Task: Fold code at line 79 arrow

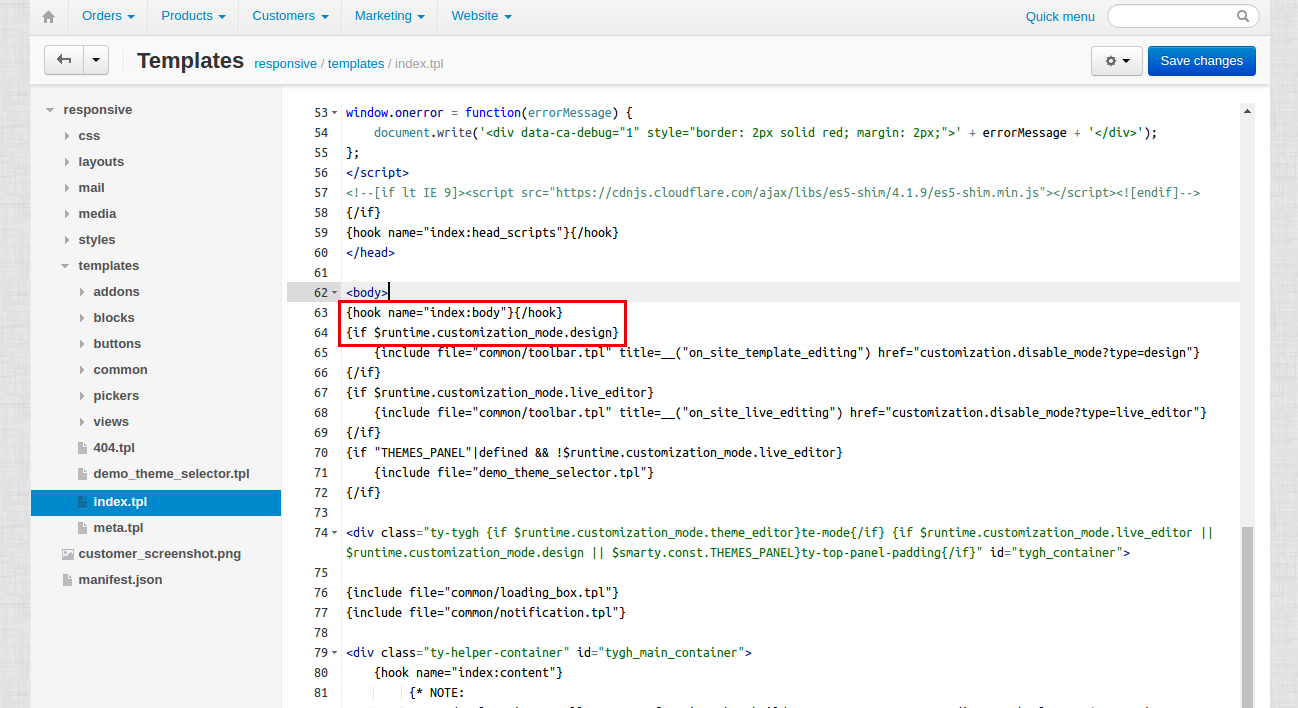Action: (x=335, y=653)
